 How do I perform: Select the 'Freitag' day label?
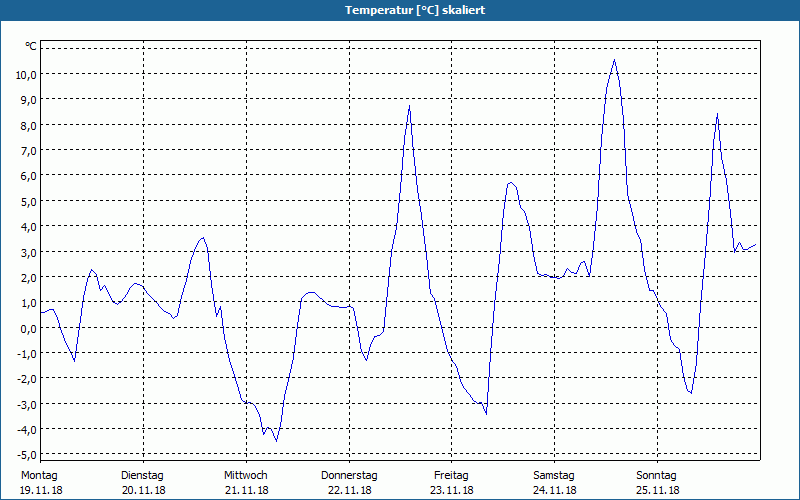[451, 476]
